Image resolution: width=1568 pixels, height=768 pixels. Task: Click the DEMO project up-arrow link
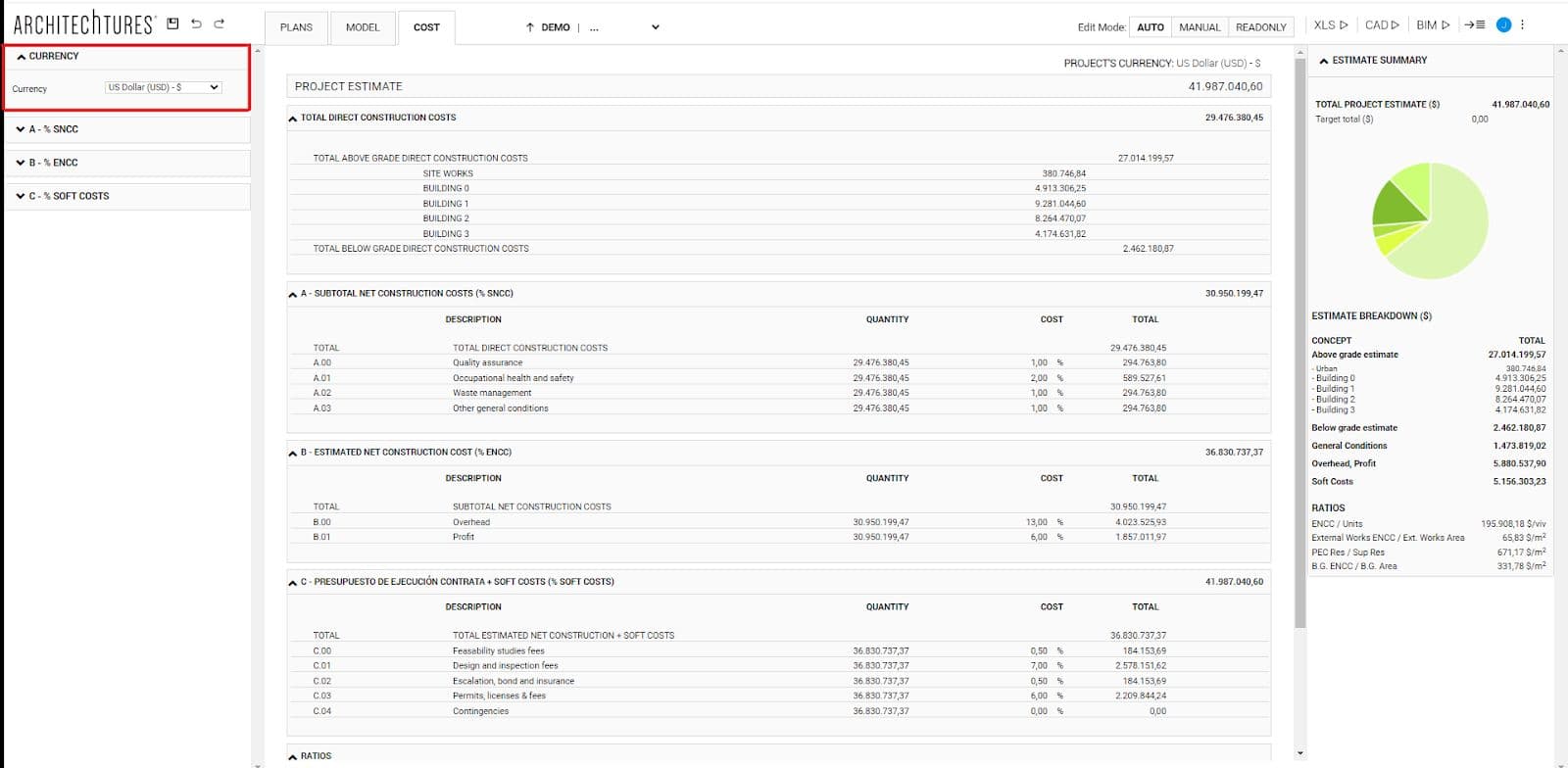click(547, 27)
